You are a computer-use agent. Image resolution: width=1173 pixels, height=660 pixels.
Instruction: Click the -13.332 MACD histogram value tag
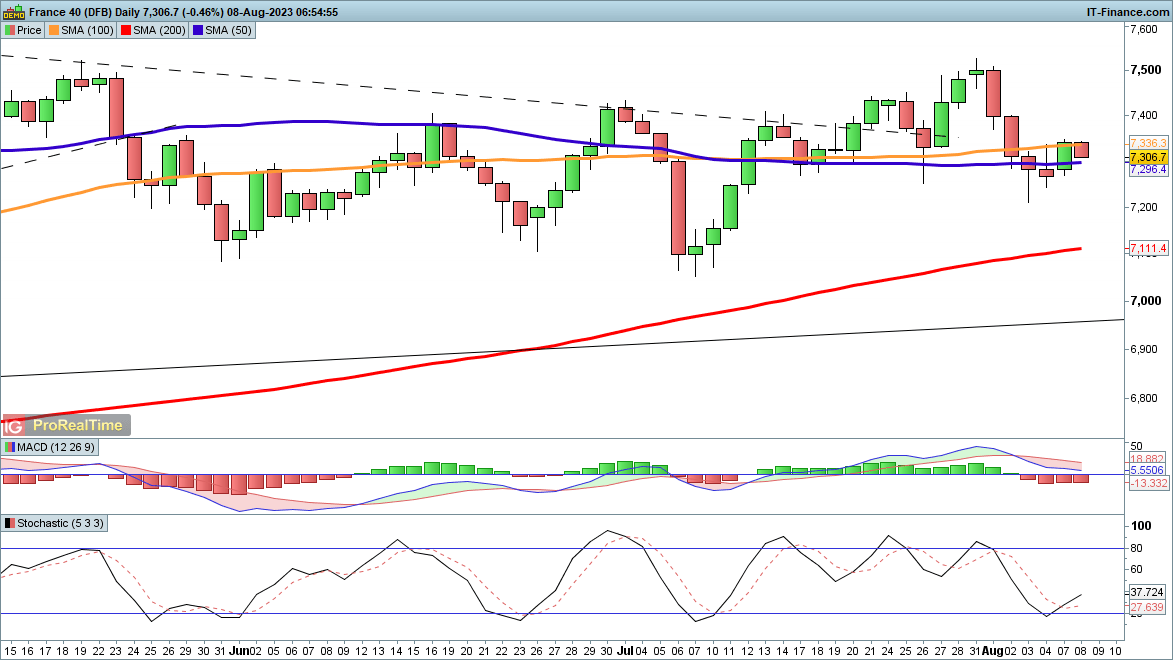pos(1148,483)
